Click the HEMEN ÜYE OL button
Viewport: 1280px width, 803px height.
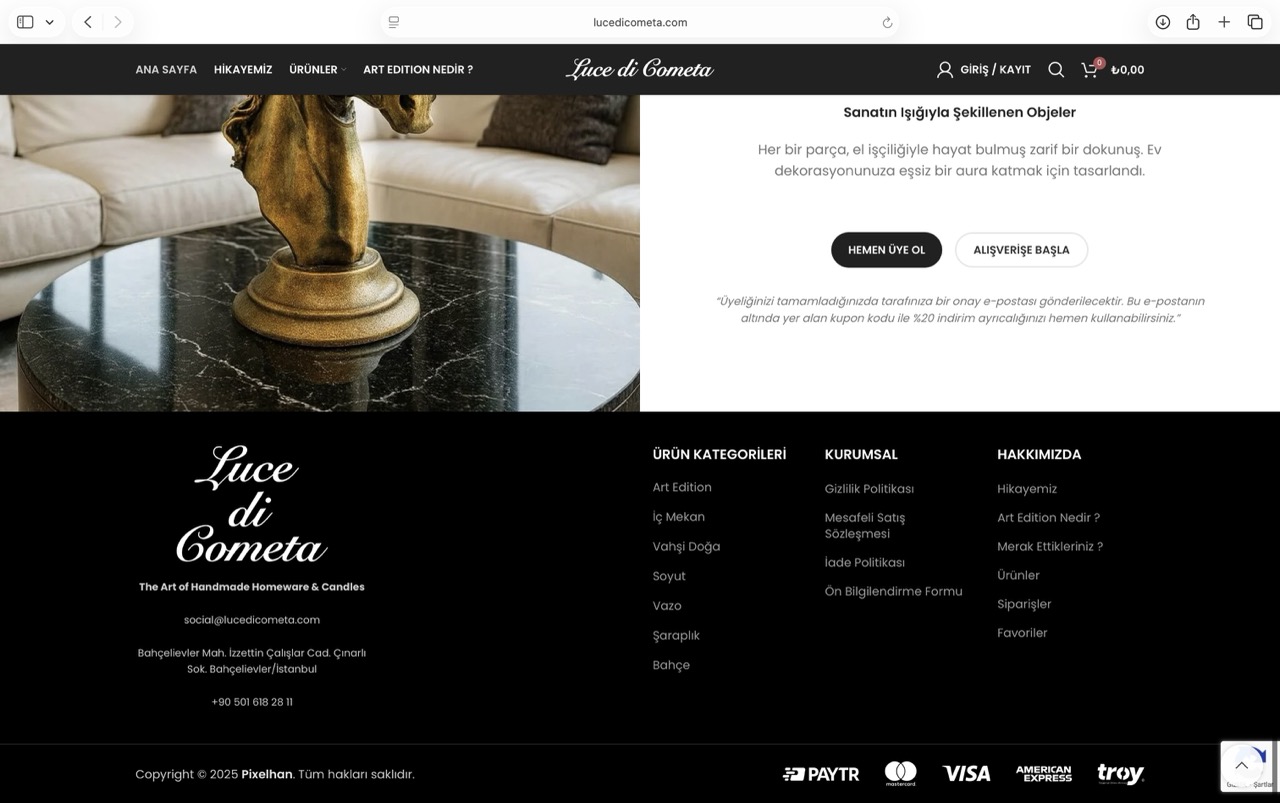[x=886, y=250]
